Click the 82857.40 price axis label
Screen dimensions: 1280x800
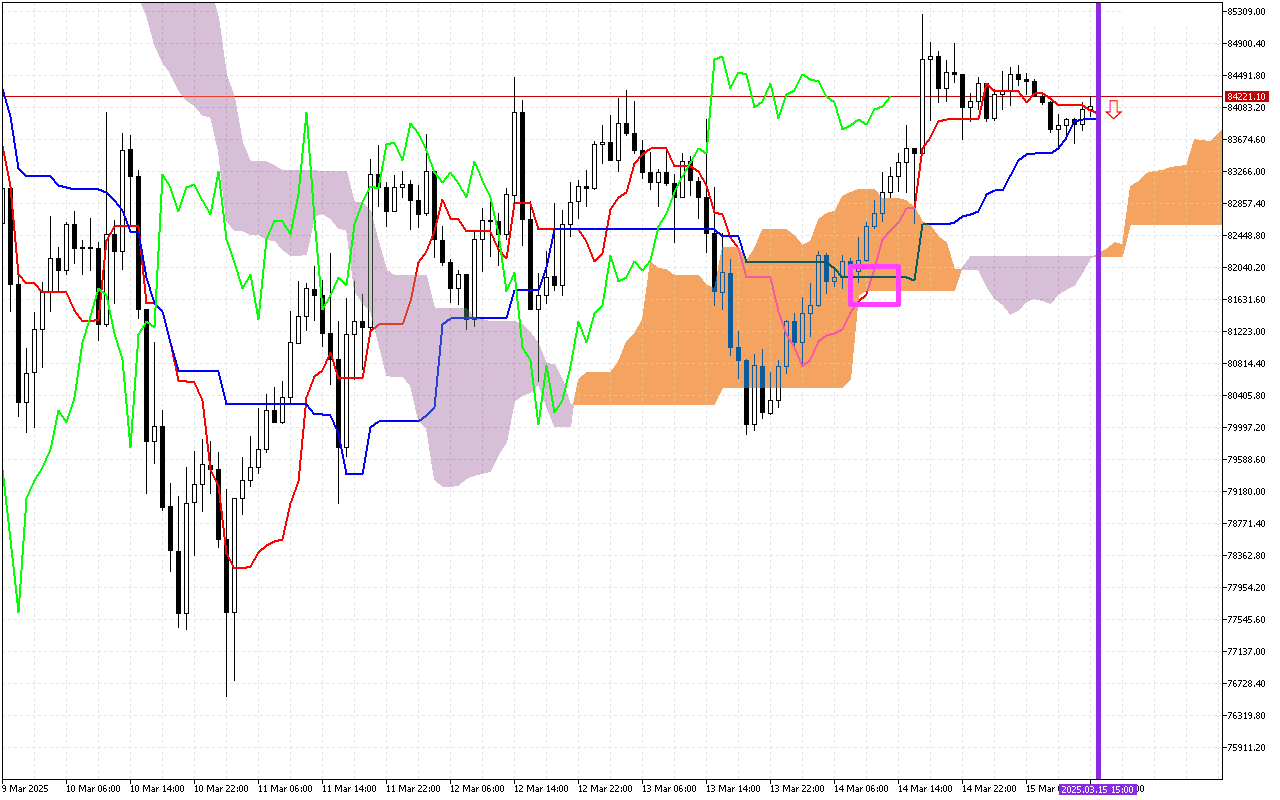(x=1246, y=204)
